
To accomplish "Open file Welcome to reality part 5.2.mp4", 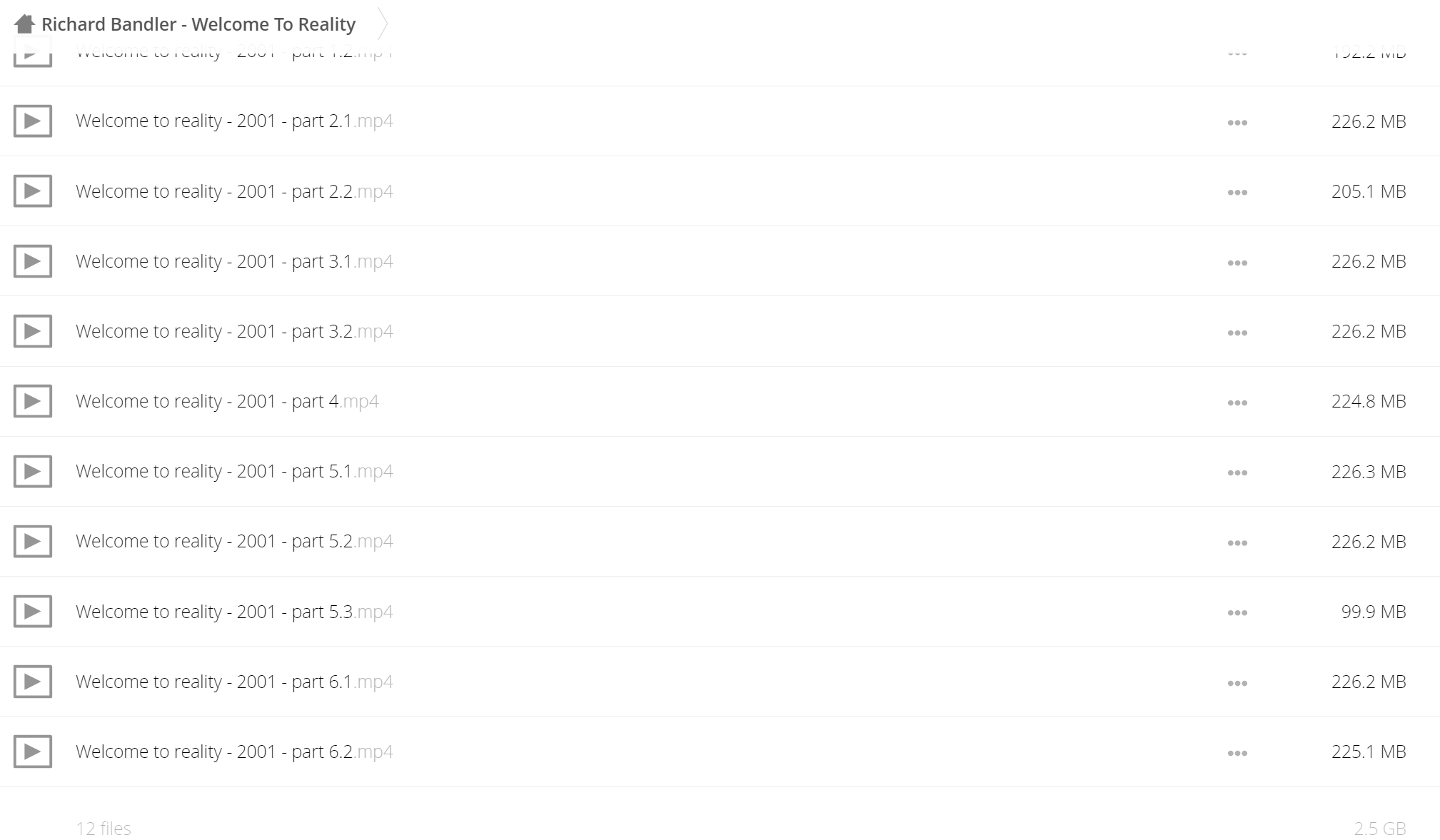I will pos(234,541).
